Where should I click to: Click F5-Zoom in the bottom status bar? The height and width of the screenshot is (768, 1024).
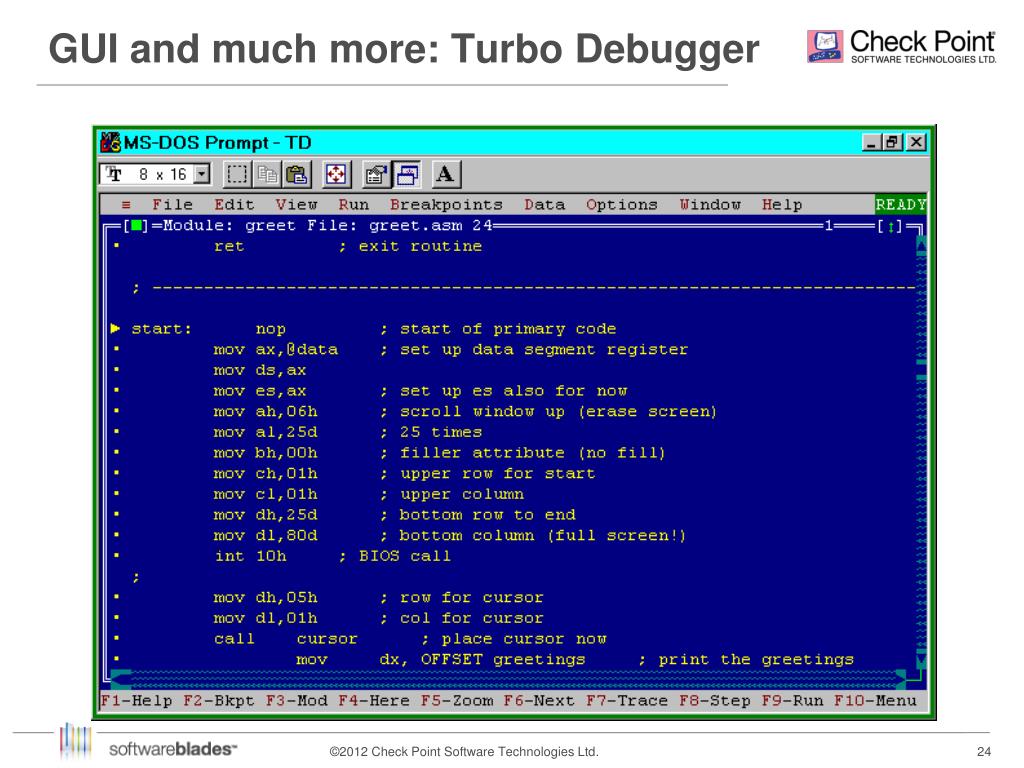tap(456, 701)
